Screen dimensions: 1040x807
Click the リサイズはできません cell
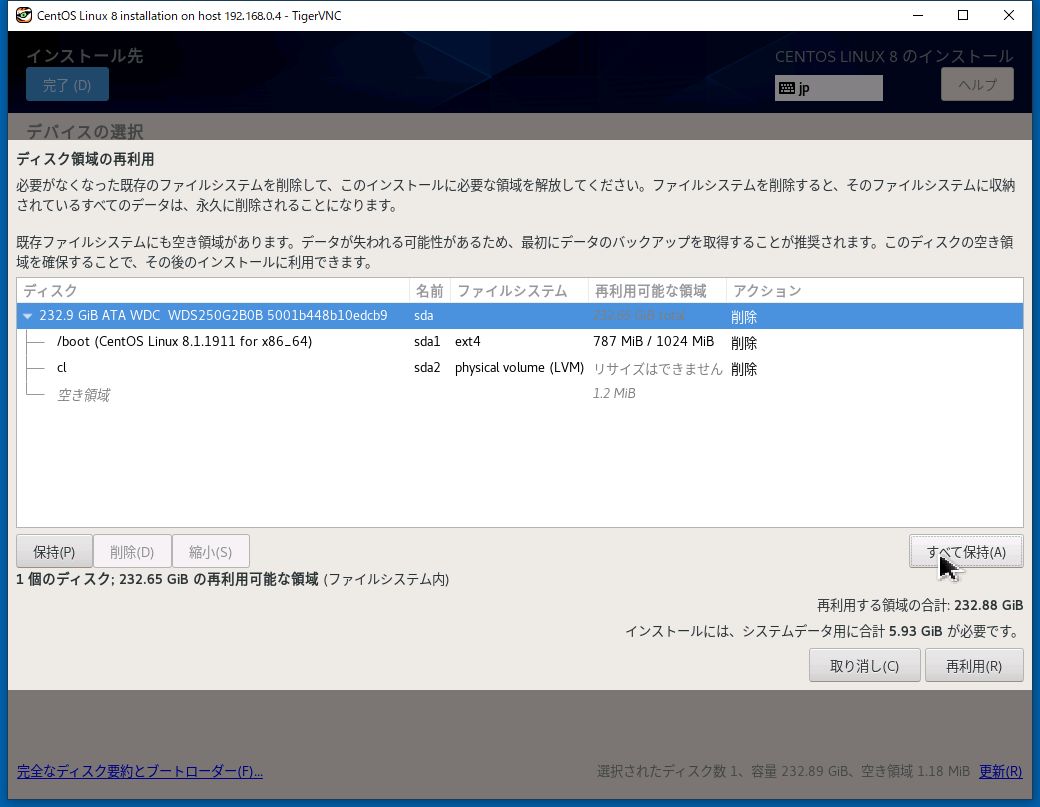tap(657, 369)
